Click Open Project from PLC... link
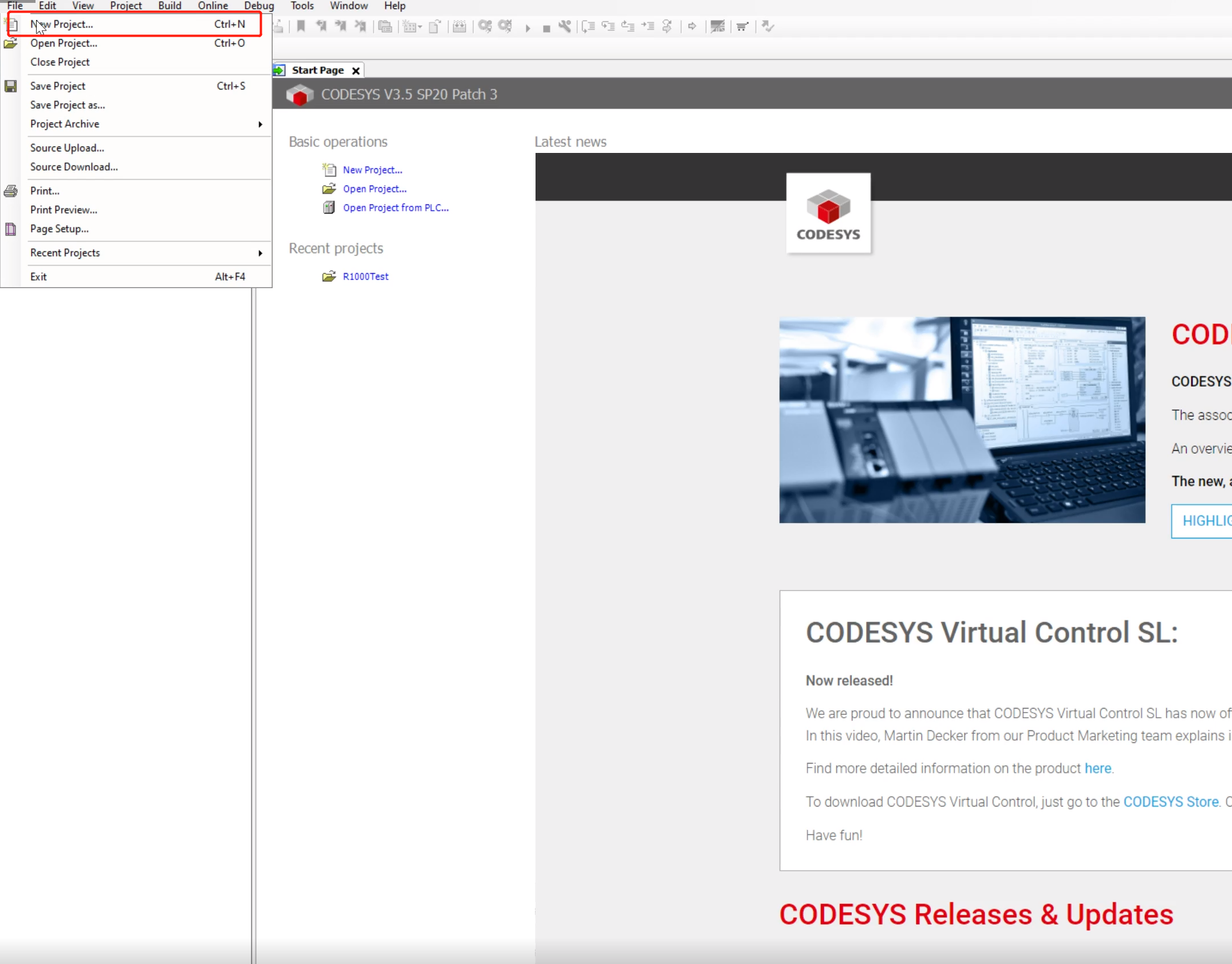 pos(396,208)
